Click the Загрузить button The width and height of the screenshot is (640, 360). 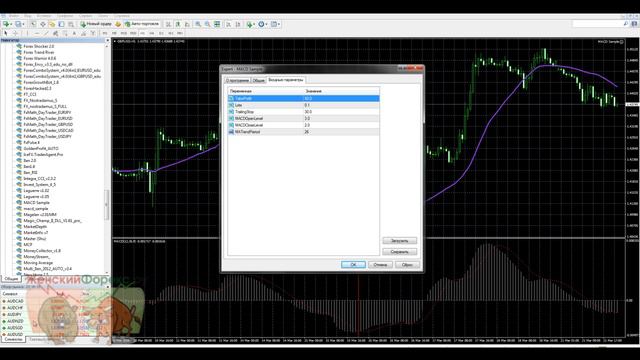[400, 241]
